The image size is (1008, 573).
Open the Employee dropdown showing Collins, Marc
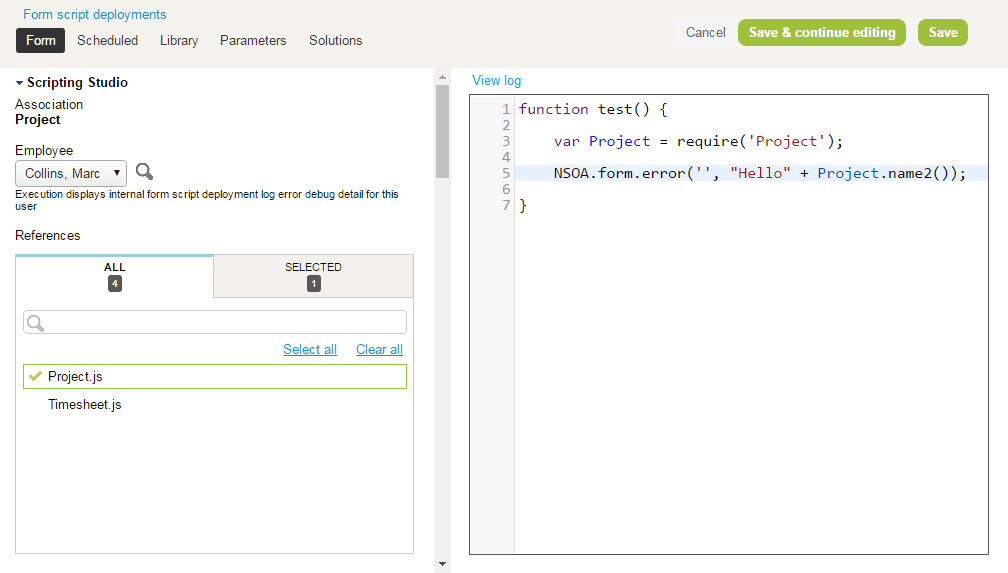[71, 174]
